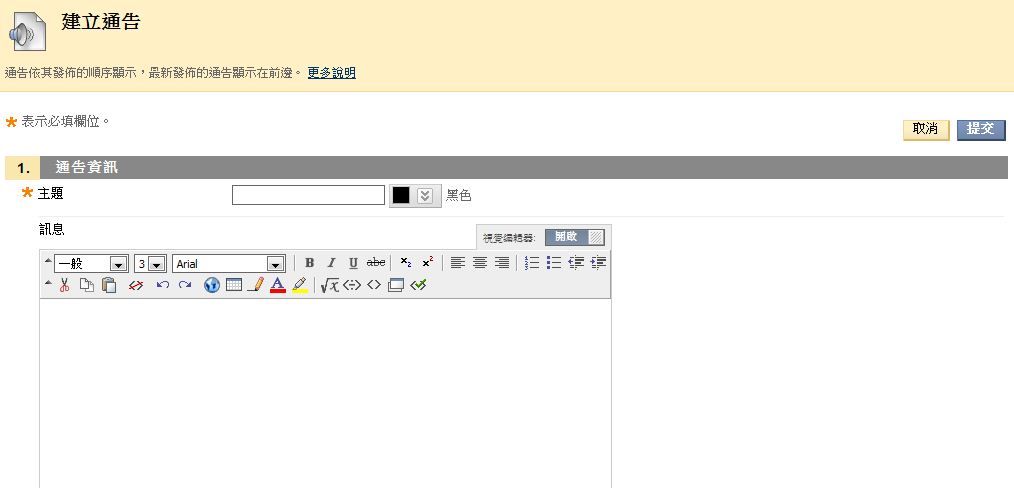Open the Arial font family dropdown
This screenshot has height=488, width=1014.
(275, 264)
